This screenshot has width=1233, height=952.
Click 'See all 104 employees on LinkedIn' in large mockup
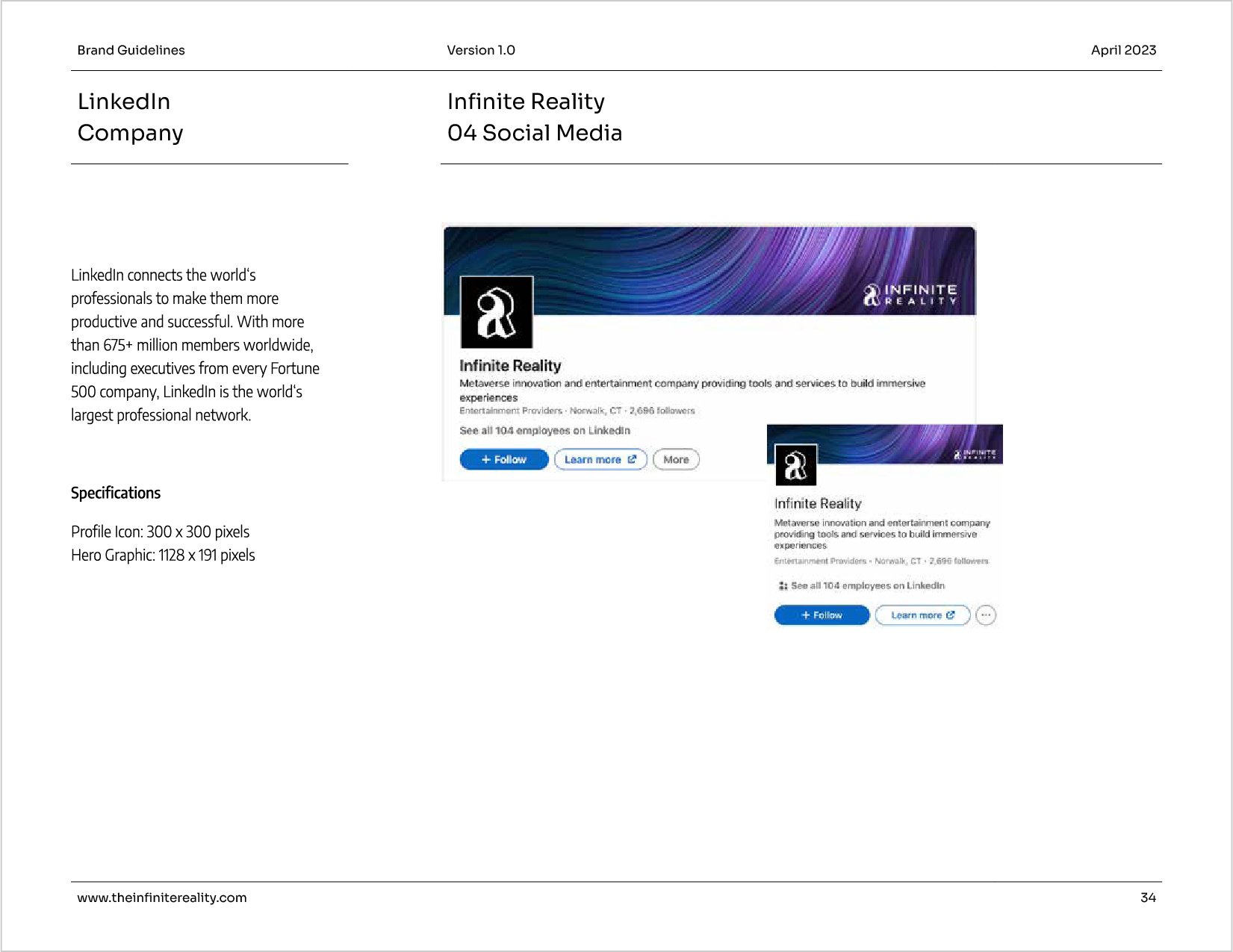coord(544,431)
